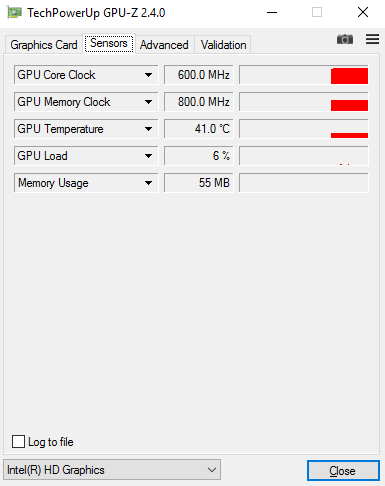Switch to the Advanced tab
385x486 pixels.
tap(164, 45)
